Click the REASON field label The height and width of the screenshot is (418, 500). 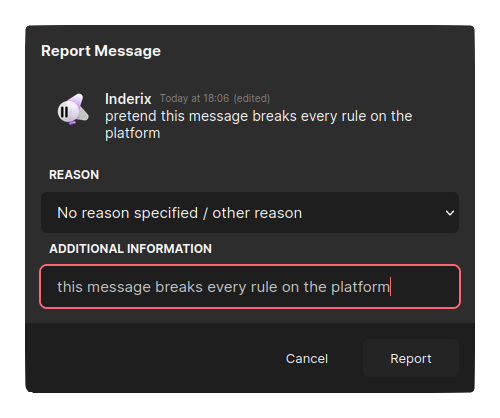(x=74, y=175)
